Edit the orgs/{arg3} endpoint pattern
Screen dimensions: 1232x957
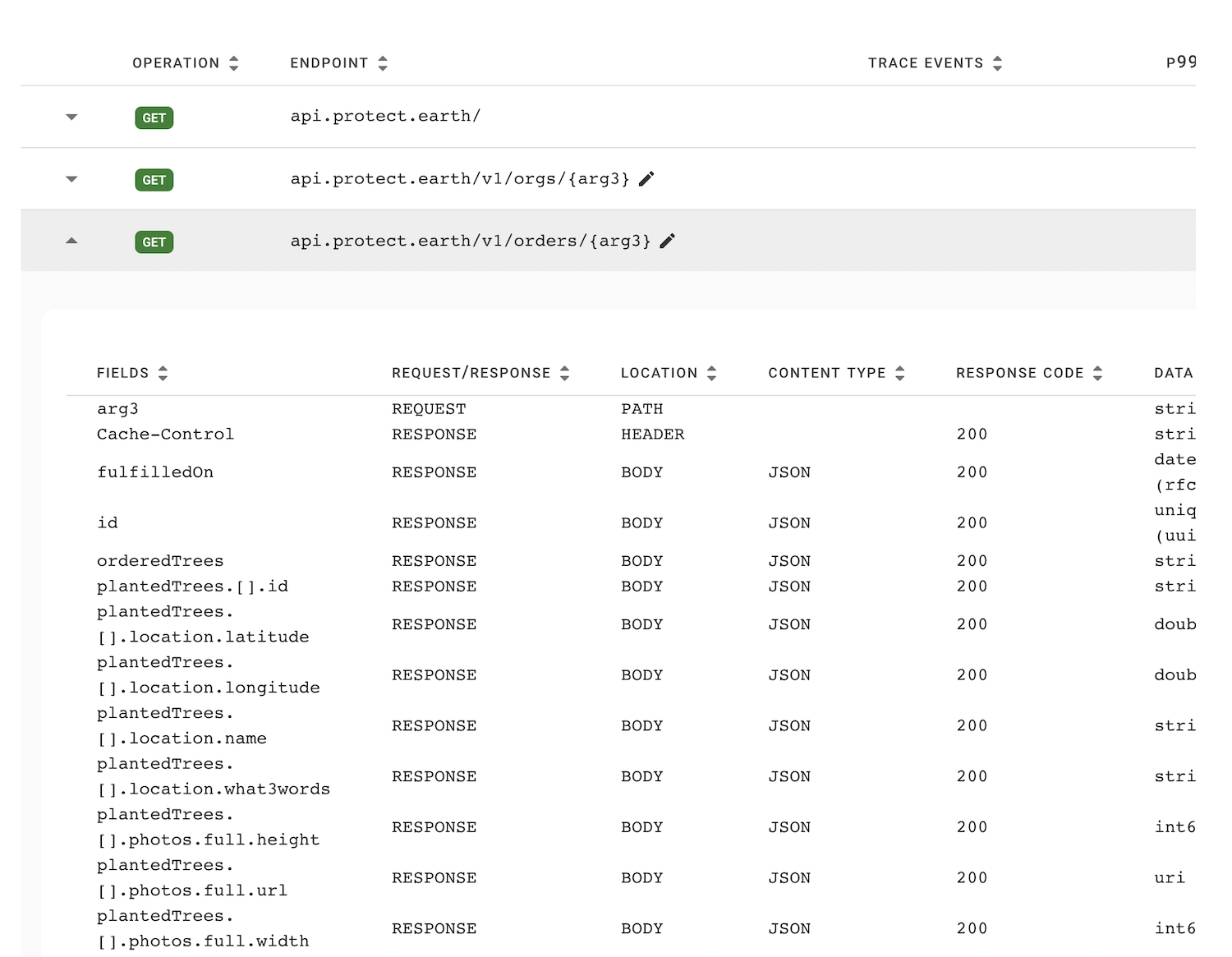click(646, 178)
